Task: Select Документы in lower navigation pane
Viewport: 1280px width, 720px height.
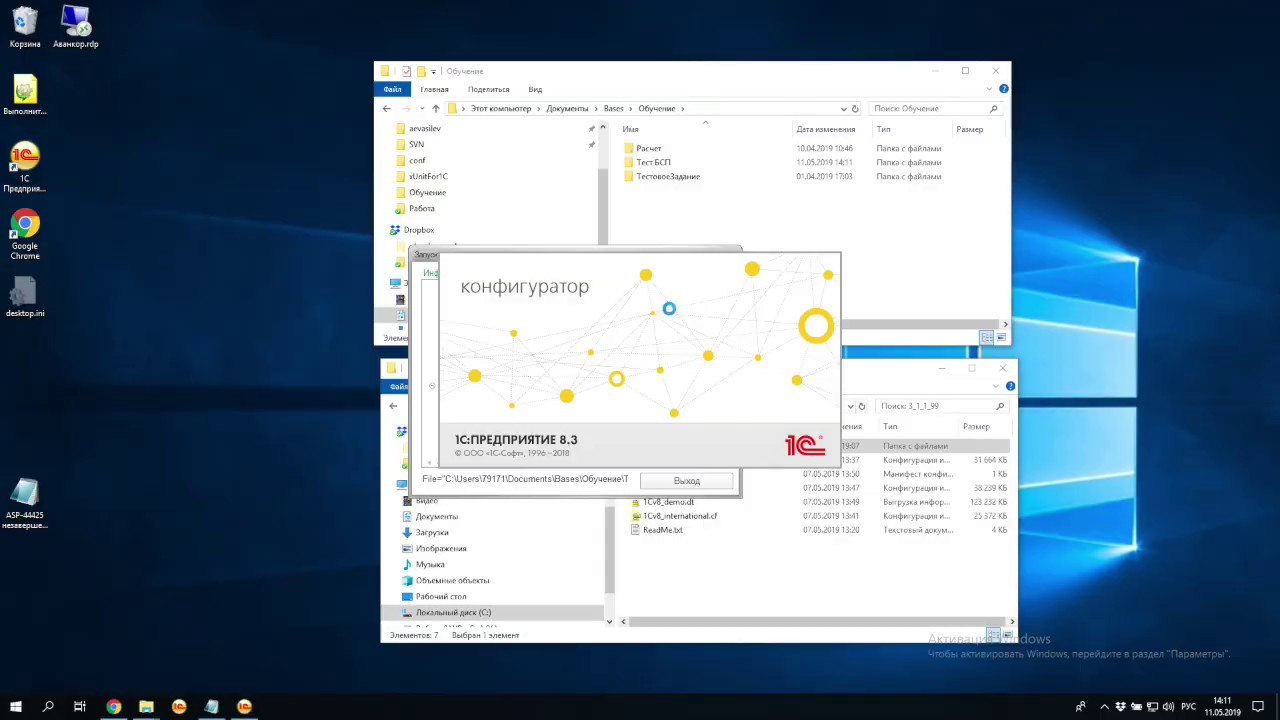Action: point(436,516)
